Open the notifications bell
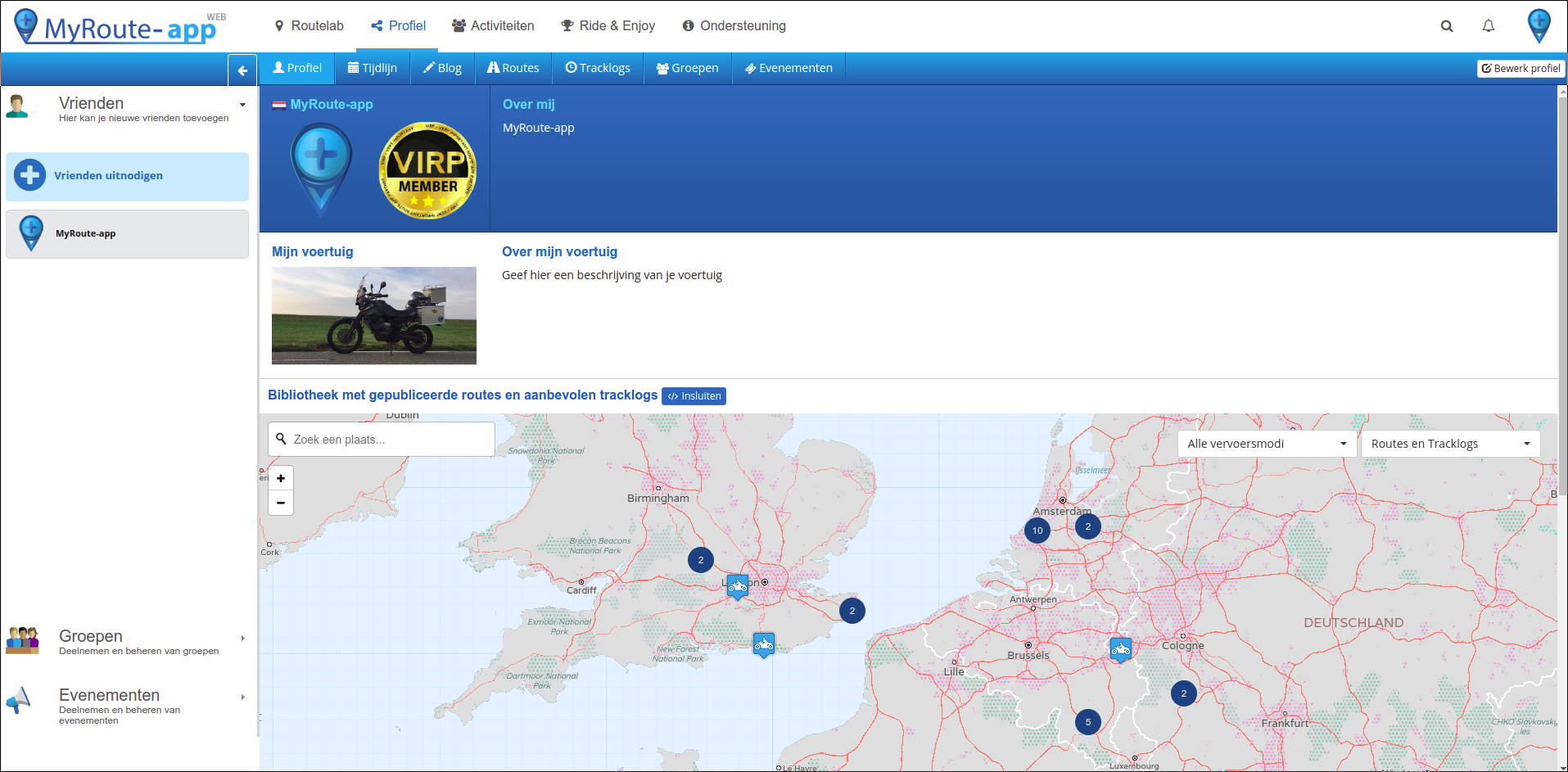This screenshot has width=1568, height=772. tap(1489, 26)
